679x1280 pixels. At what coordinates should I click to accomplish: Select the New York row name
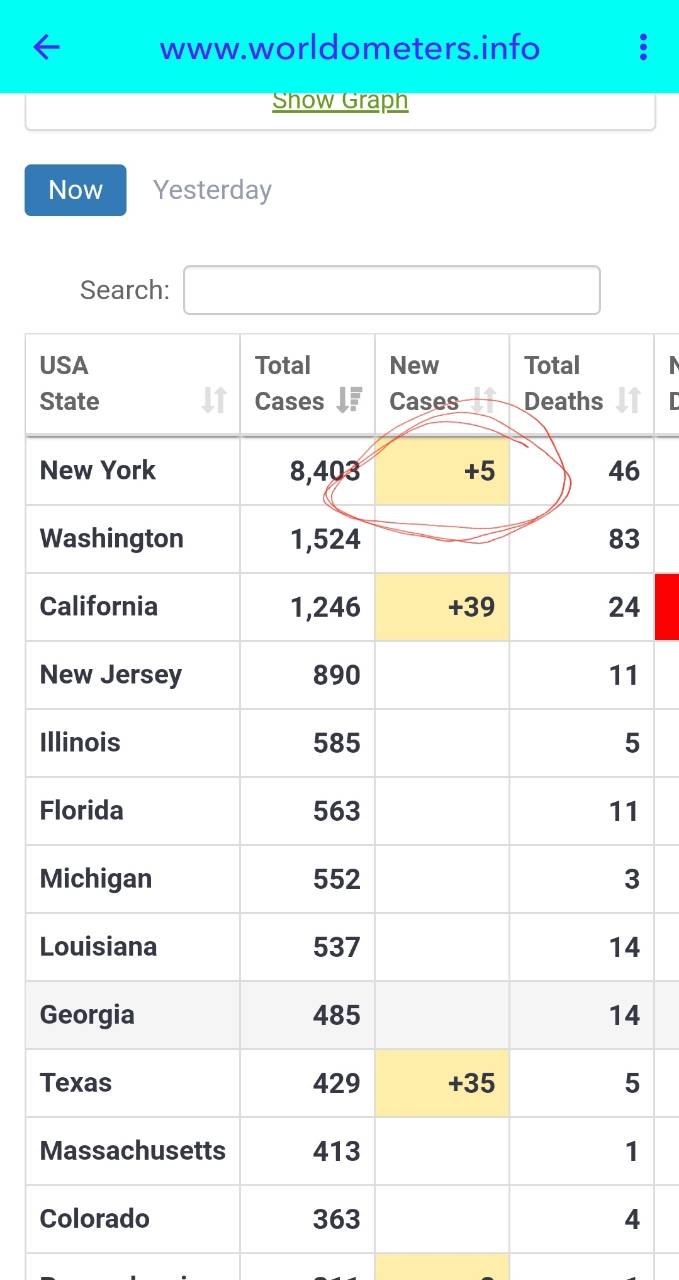click(x=98, y=470)
